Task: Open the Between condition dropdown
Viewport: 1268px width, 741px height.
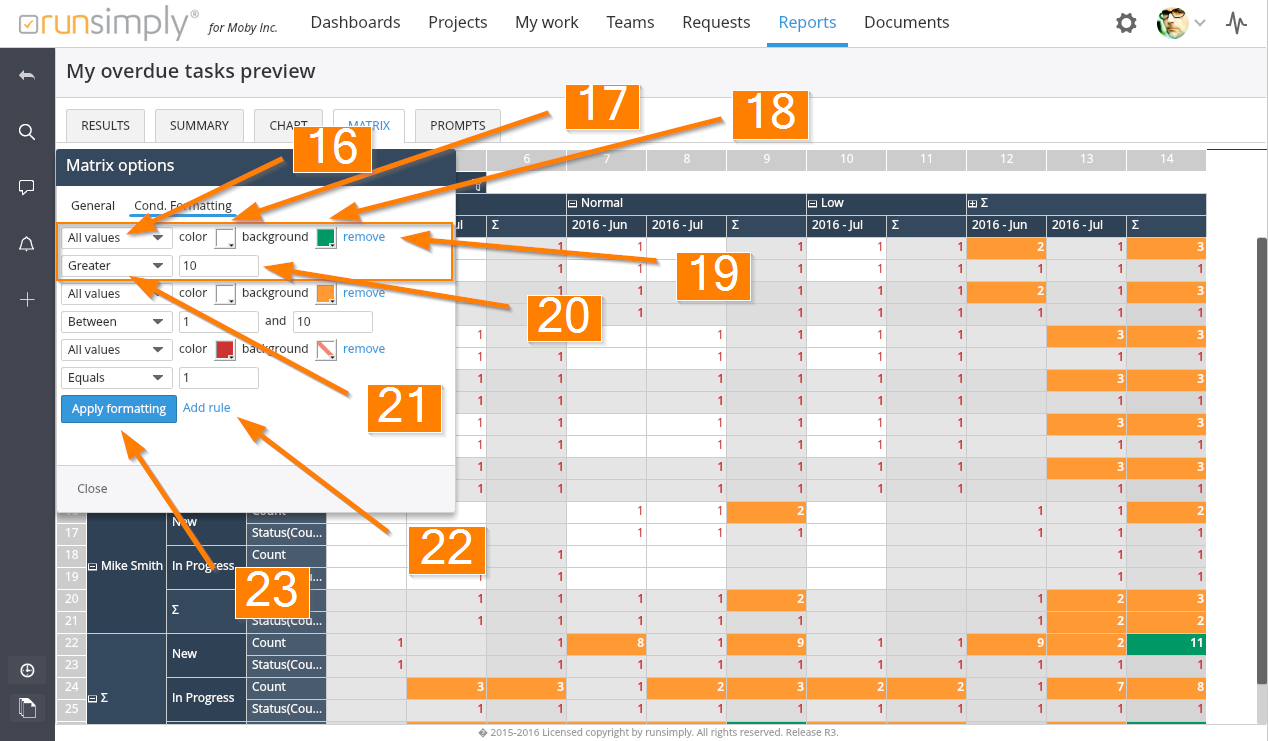Action: (115, 322)
